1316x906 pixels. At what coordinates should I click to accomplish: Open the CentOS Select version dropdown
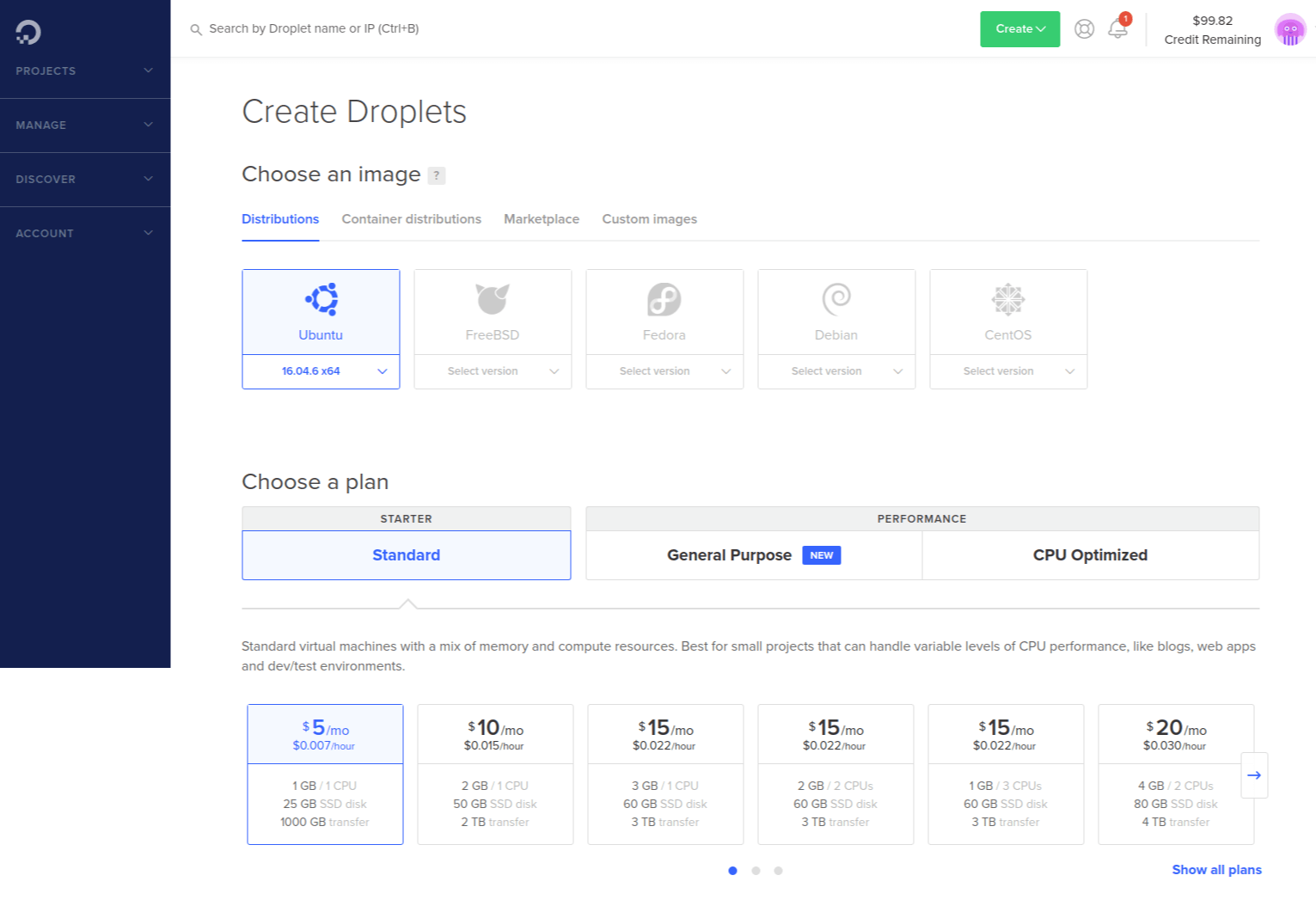[x=1008, y=371]
